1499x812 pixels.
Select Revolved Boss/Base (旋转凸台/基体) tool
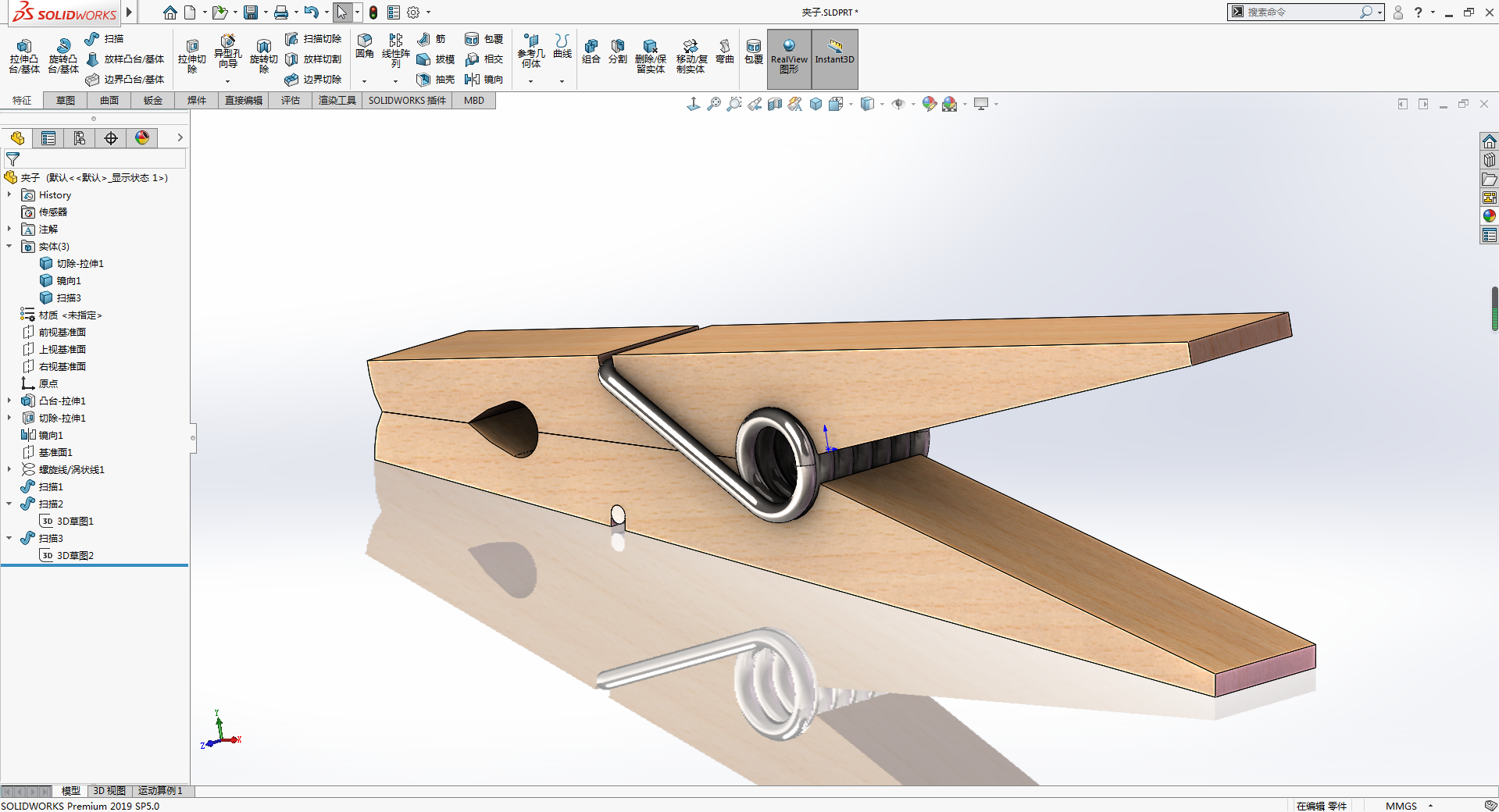63,56
